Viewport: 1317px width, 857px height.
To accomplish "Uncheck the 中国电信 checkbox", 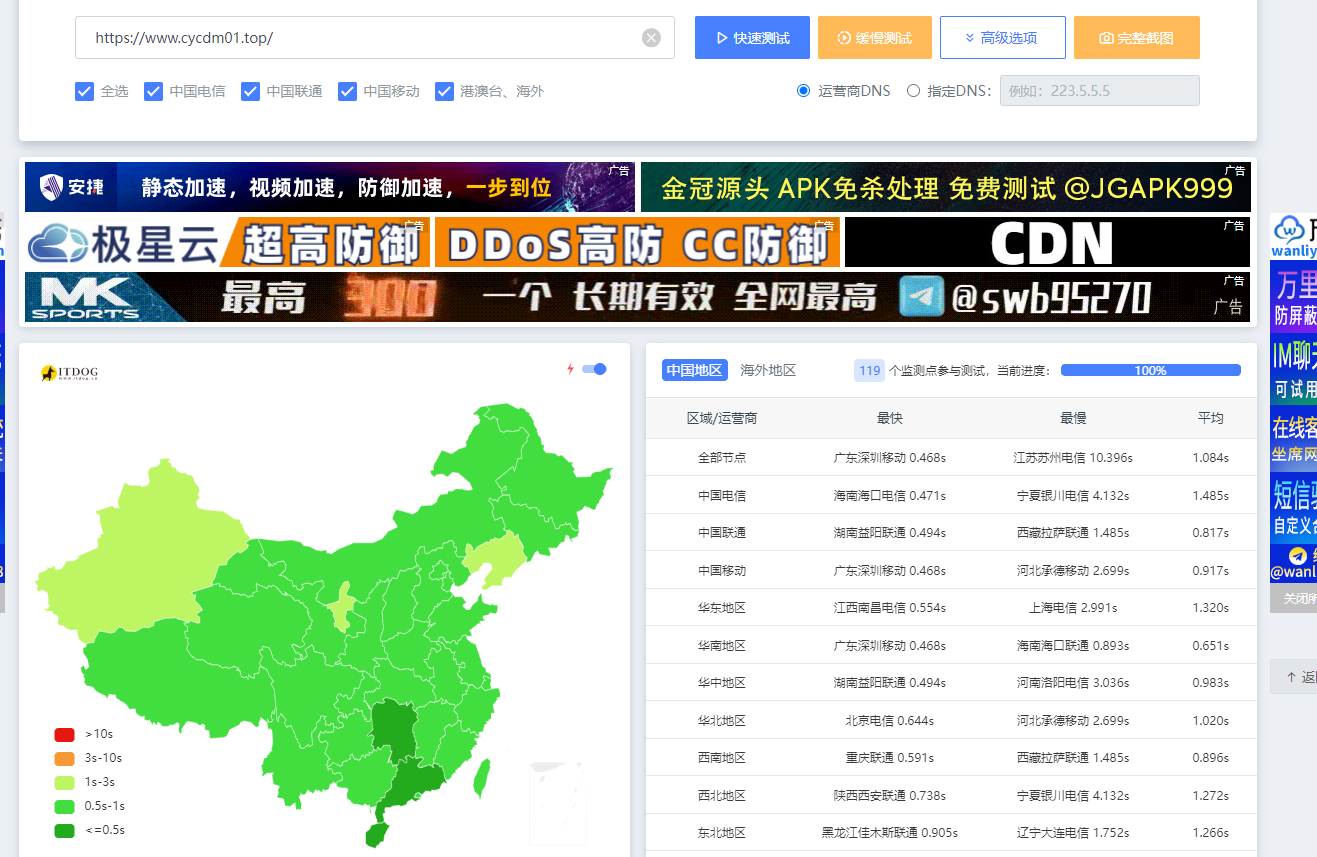I will [x=153, y=91].
